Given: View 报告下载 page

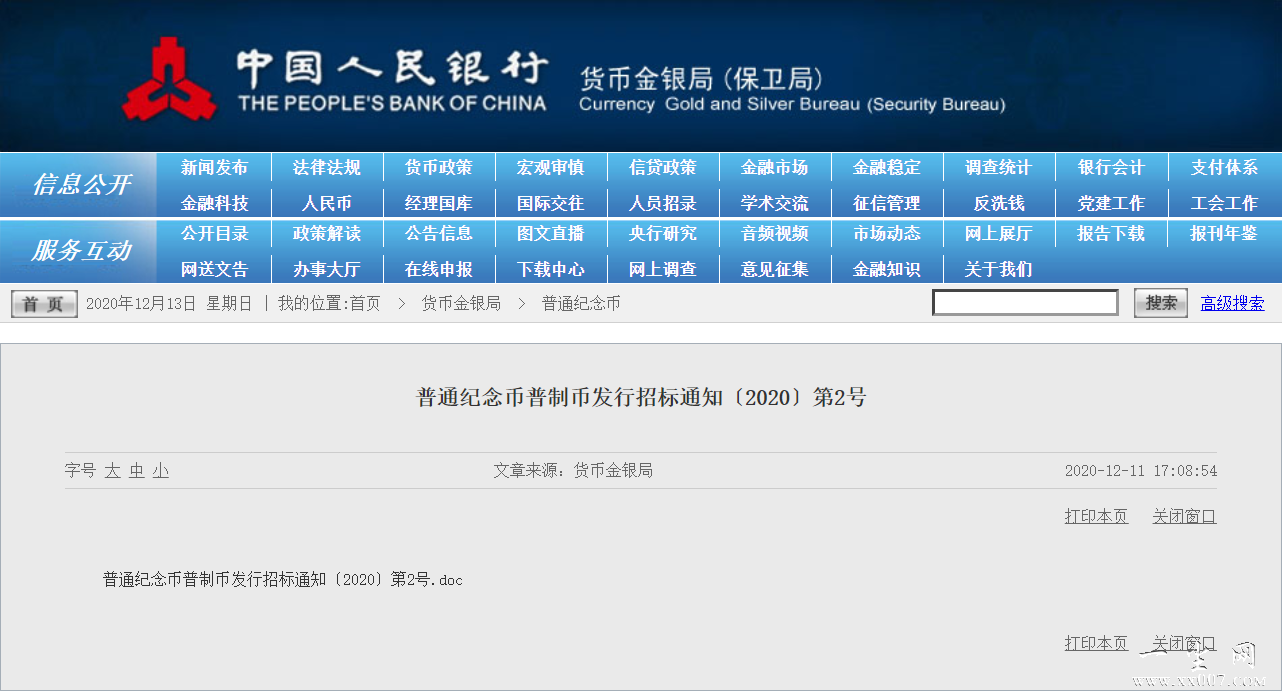Looking at the screenshot, I should point(1110,234).
